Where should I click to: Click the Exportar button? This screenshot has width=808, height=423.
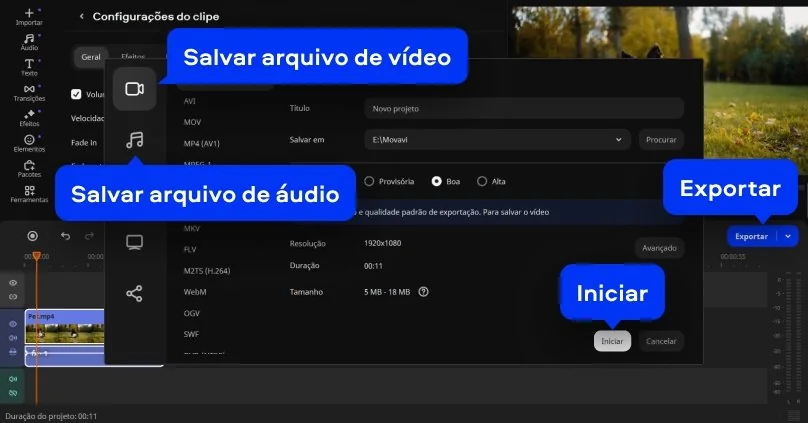[751, 236]
